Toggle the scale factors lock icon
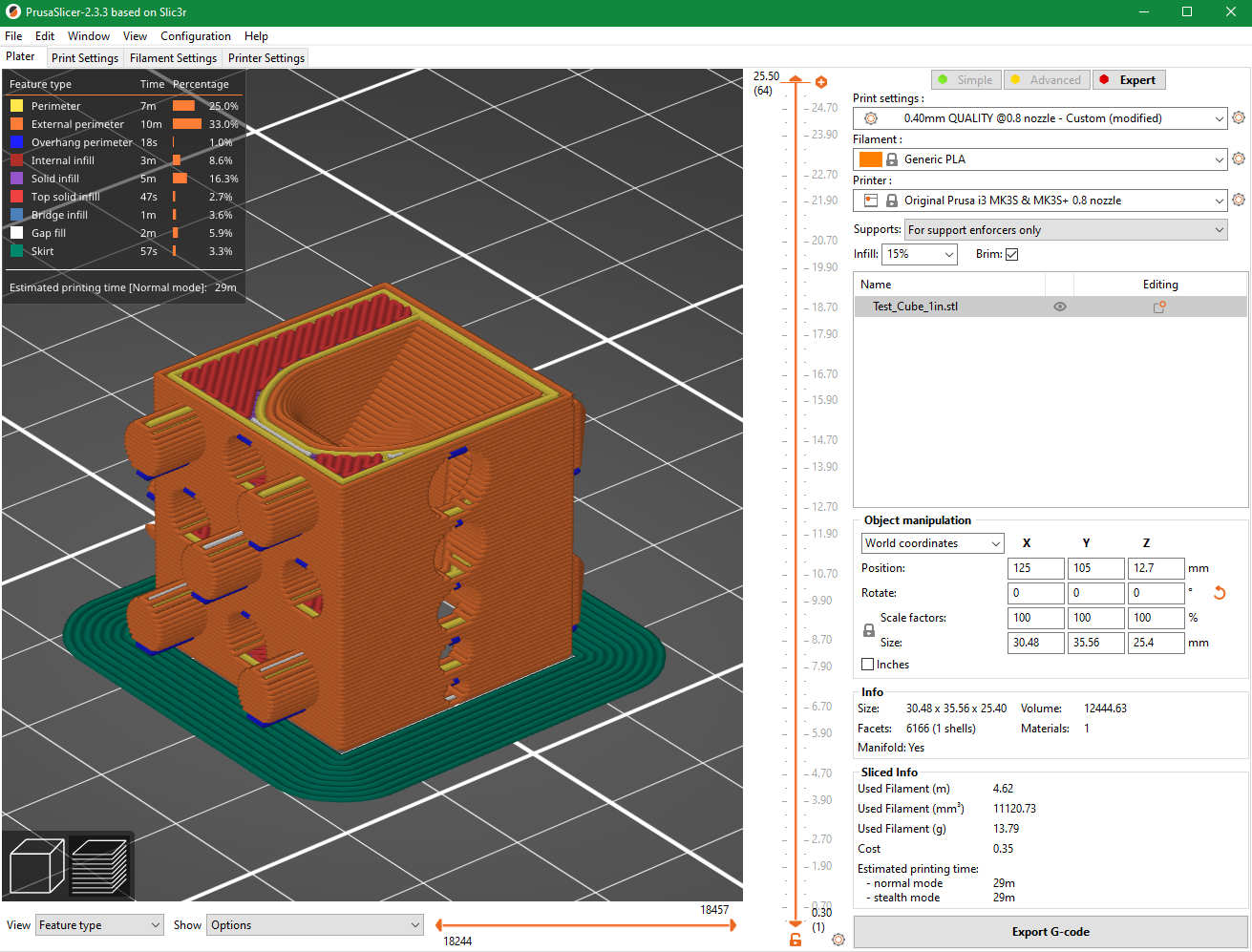This screenshot has width=1252, height=952. (x=868, y=630)
